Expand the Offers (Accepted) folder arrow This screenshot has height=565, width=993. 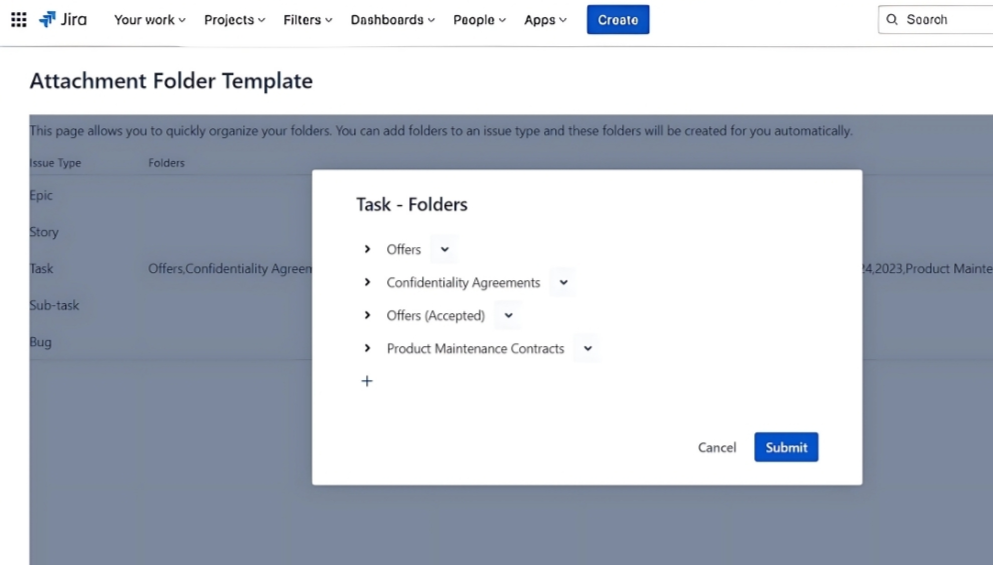tap(368, 315)
